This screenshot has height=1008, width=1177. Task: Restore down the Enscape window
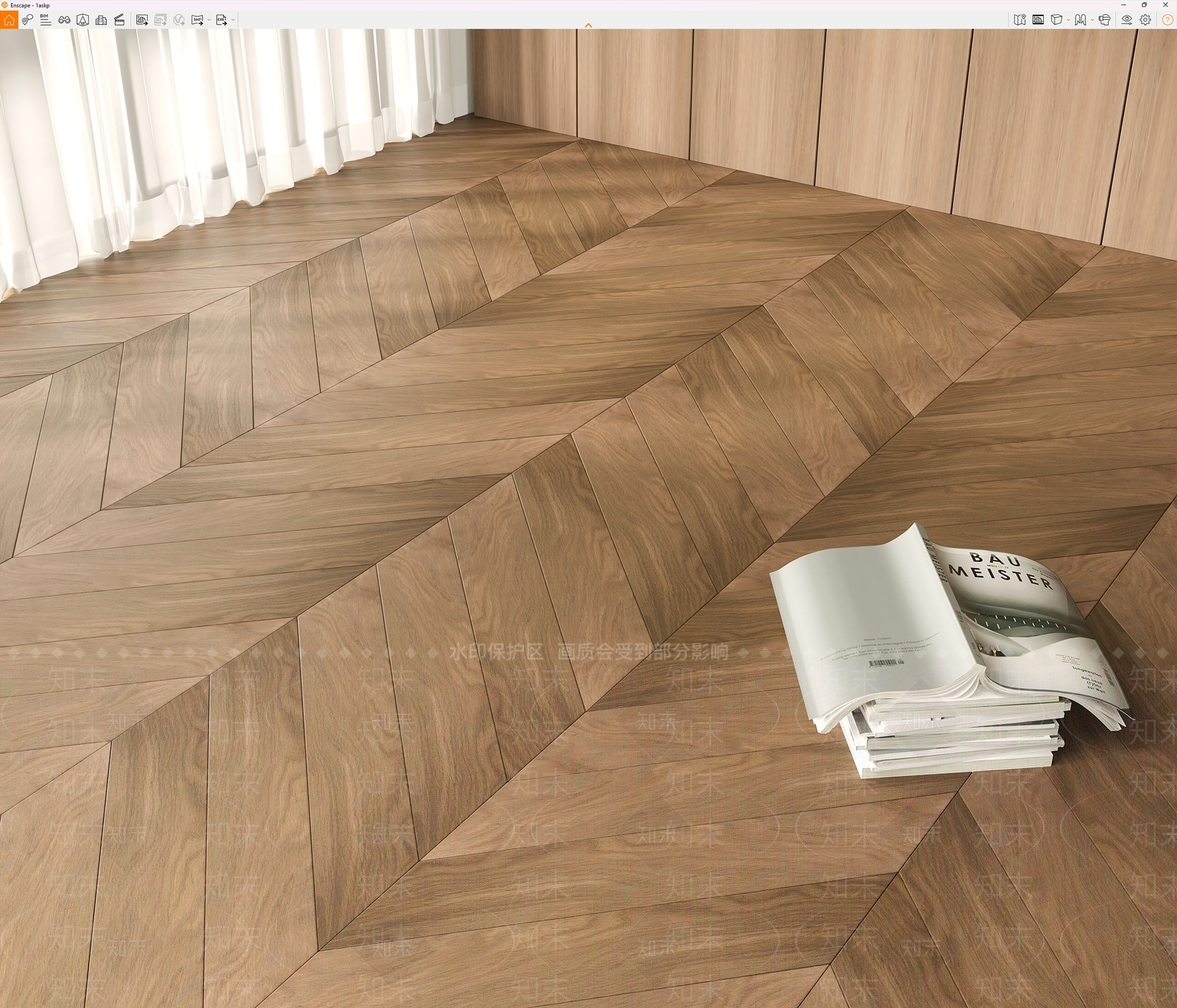tap(1144, 5)
